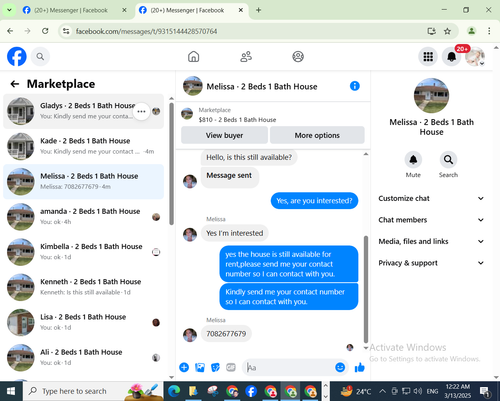Switch to the first Messenger browser tab
The height and width of the screenshot is (401, 500).
[x=75, y=10]
